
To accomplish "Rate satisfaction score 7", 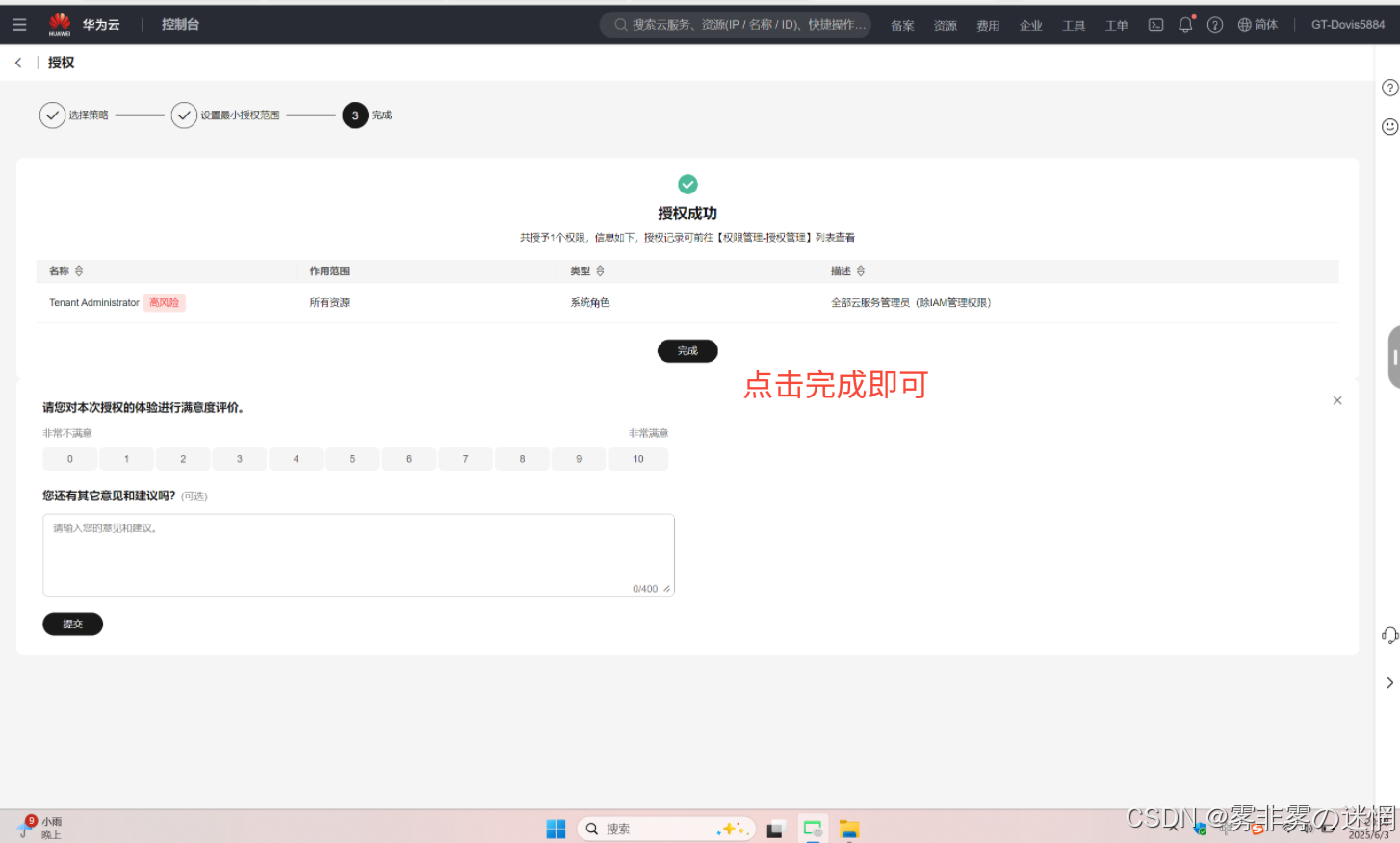I will point(466,459).
